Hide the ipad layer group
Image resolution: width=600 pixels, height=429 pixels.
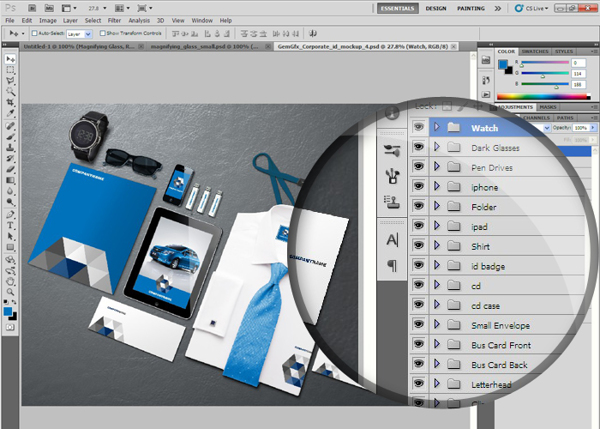tap(419, 226)
